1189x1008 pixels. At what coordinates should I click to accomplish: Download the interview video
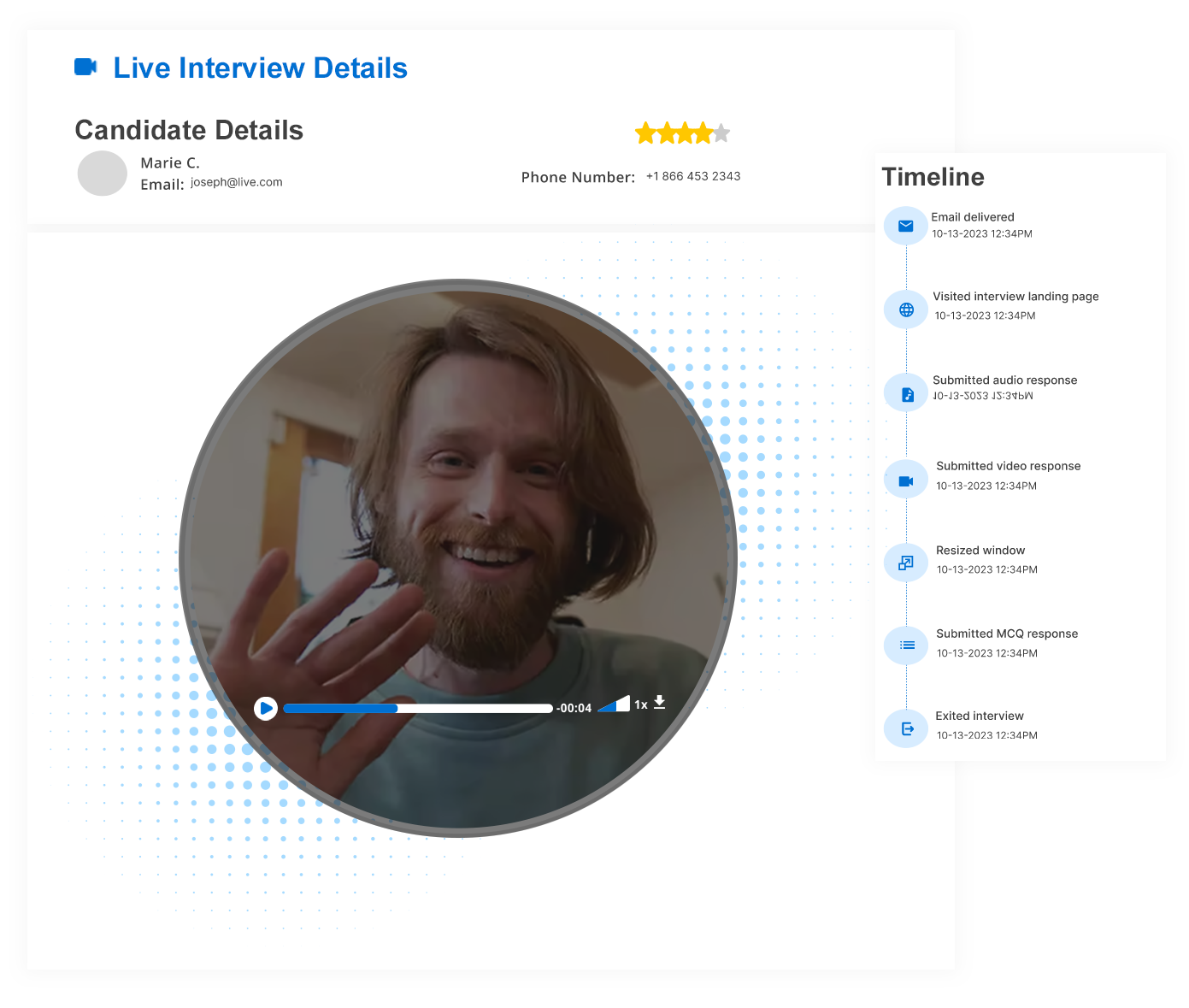[660, 703]
